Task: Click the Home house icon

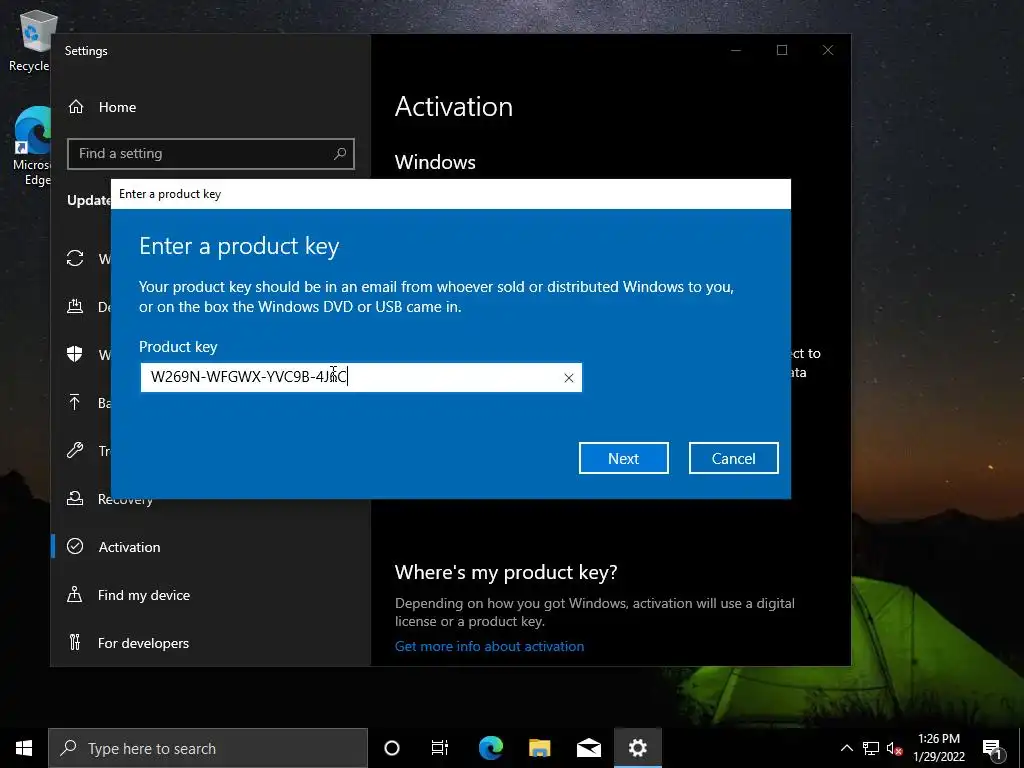Action: coord(76,106)
